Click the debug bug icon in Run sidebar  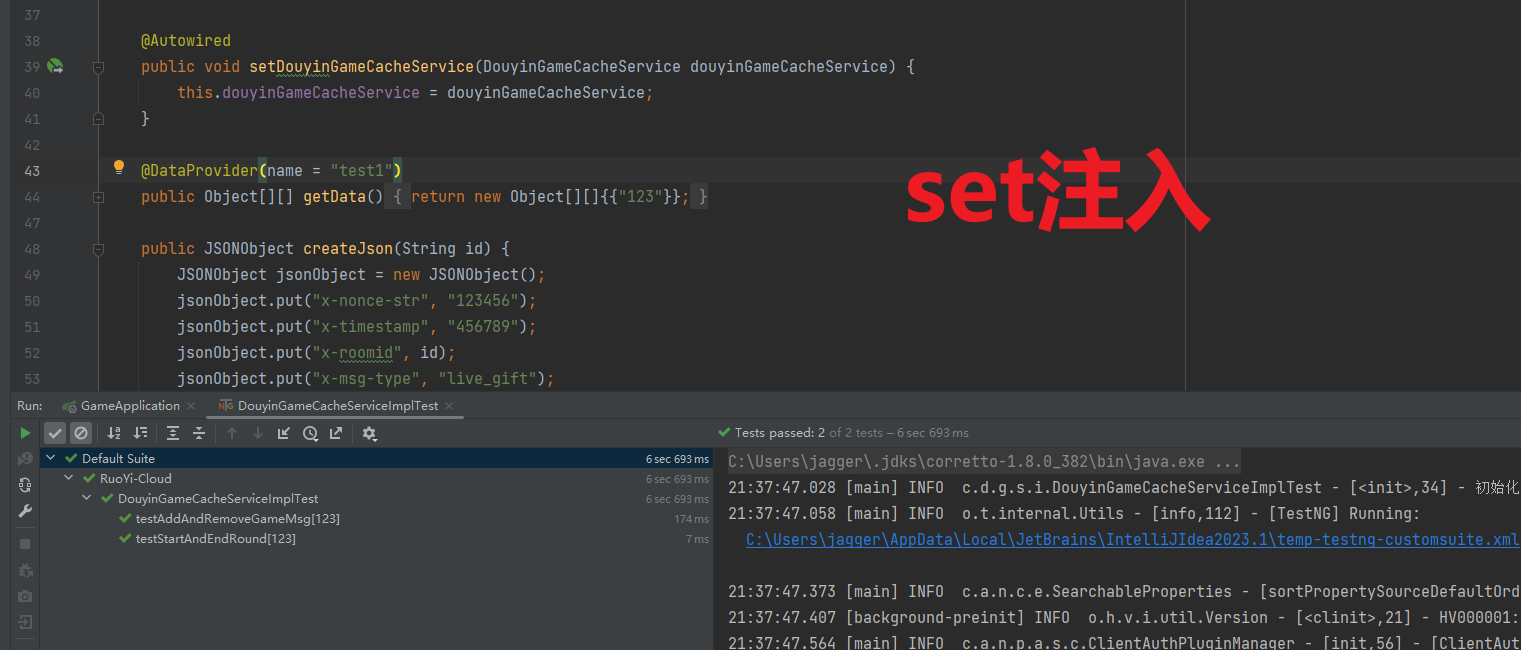coord(26,570)
